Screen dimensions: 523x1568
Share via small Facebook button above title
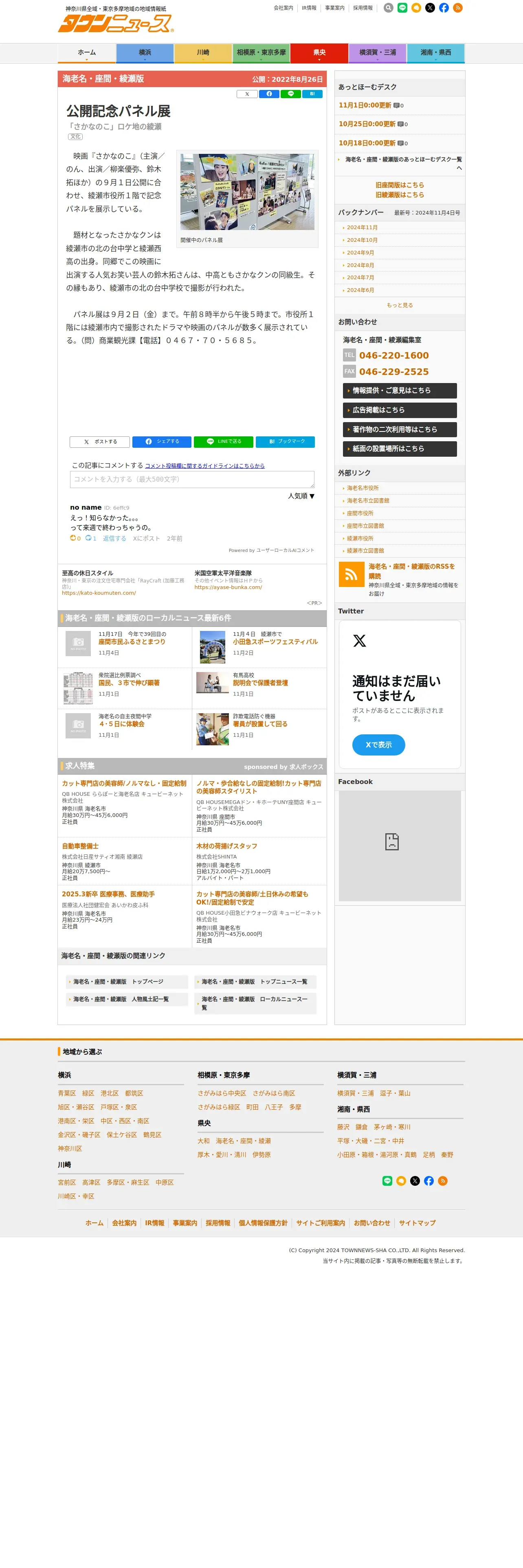pyautogui.click(x=268, y=94)
